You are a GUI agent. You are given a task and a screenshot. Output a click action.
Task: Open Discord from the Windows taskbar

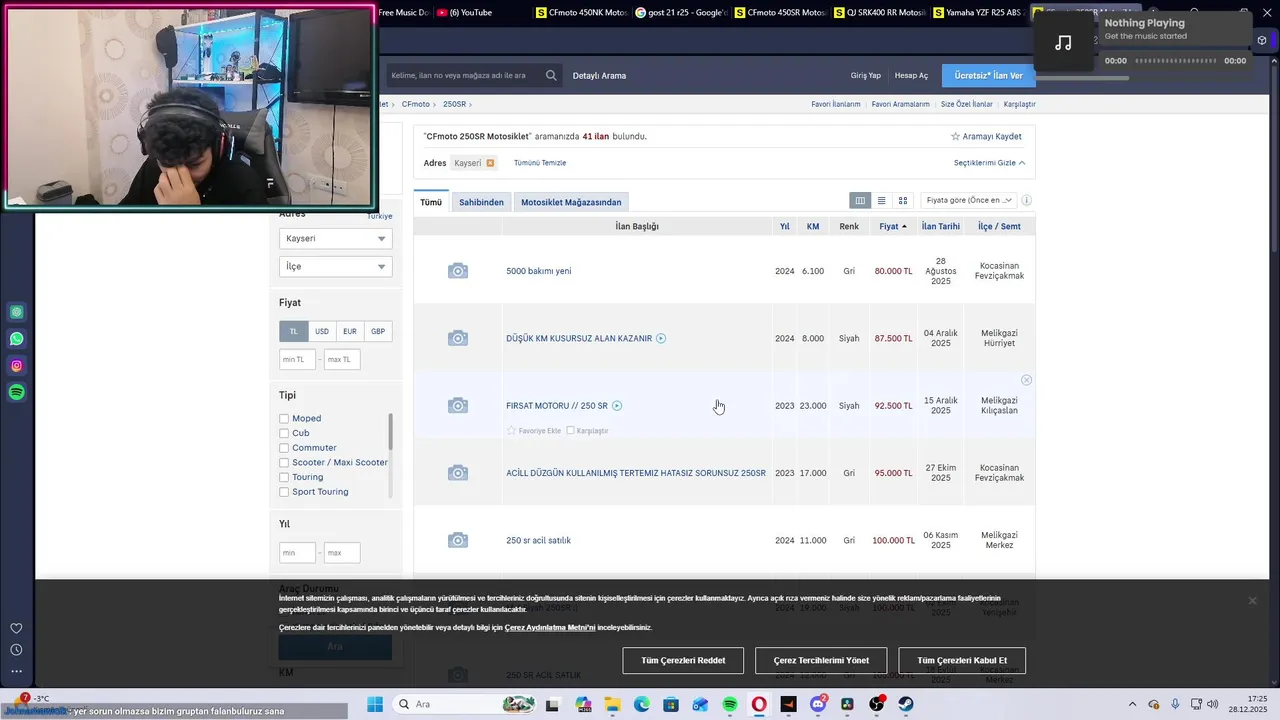pyautogui.click(x=818, y=704)
